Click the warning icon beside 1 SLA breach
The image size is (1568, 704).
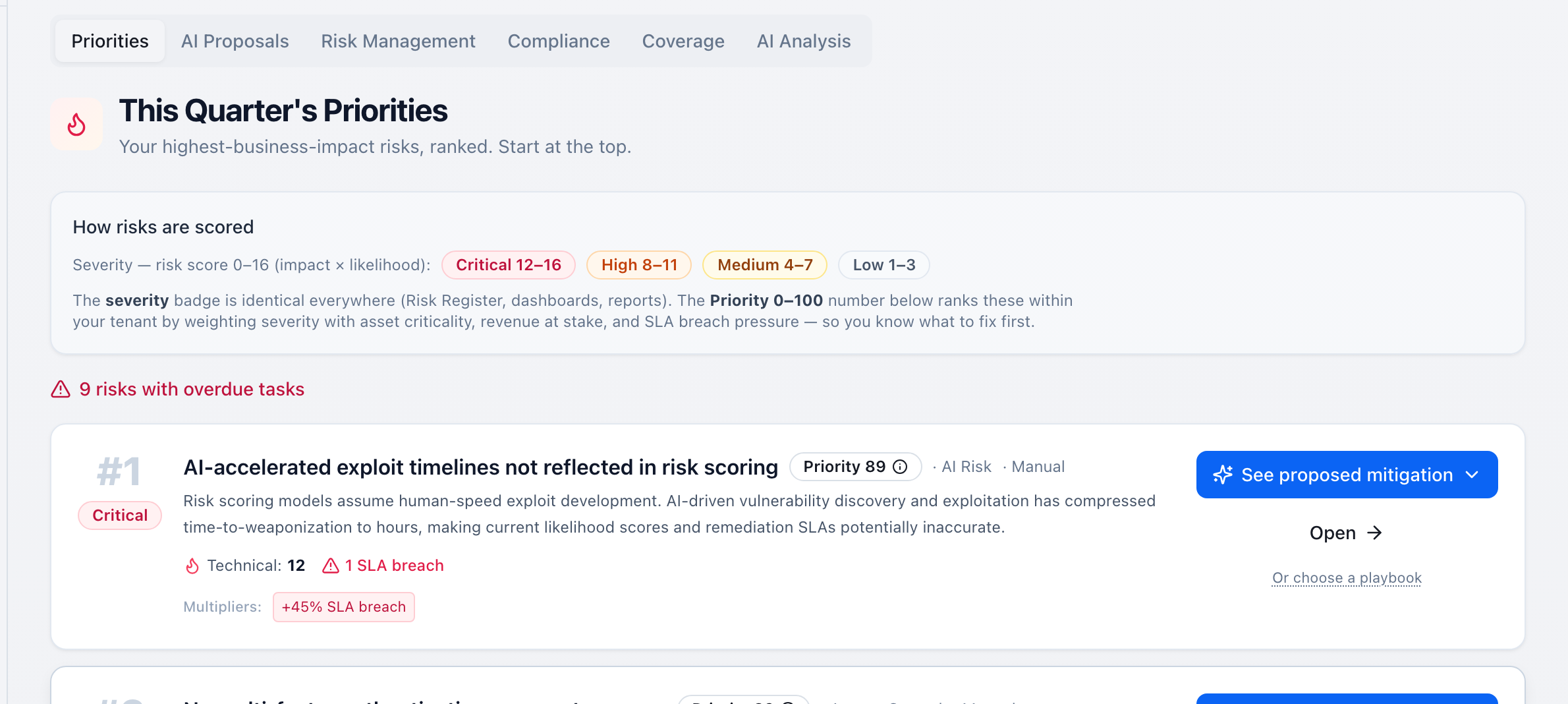(x=331, y=566)
